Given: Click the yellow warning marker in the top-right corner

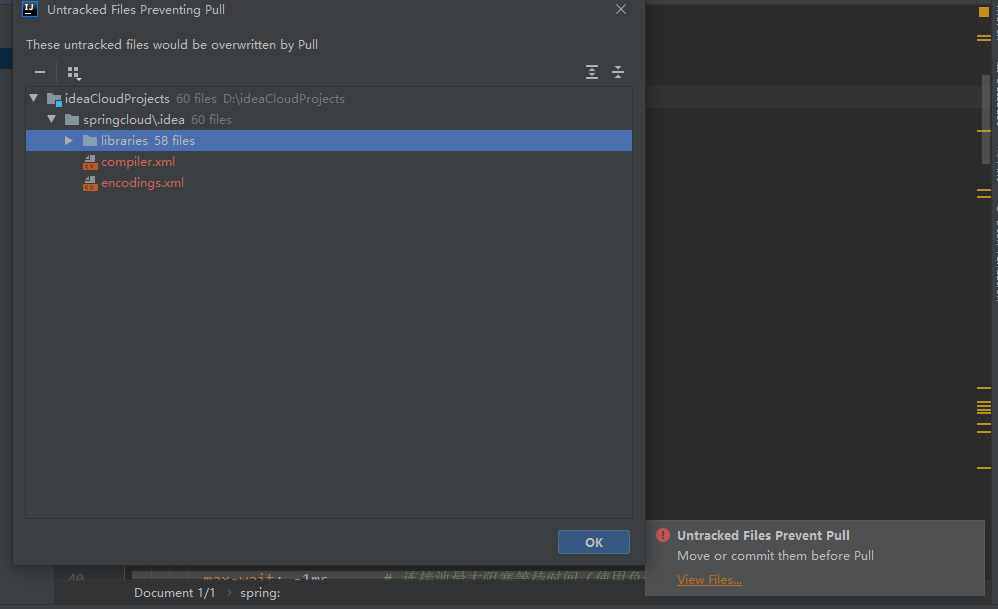Looking at the screenshot, I should [x=983, y=12].
